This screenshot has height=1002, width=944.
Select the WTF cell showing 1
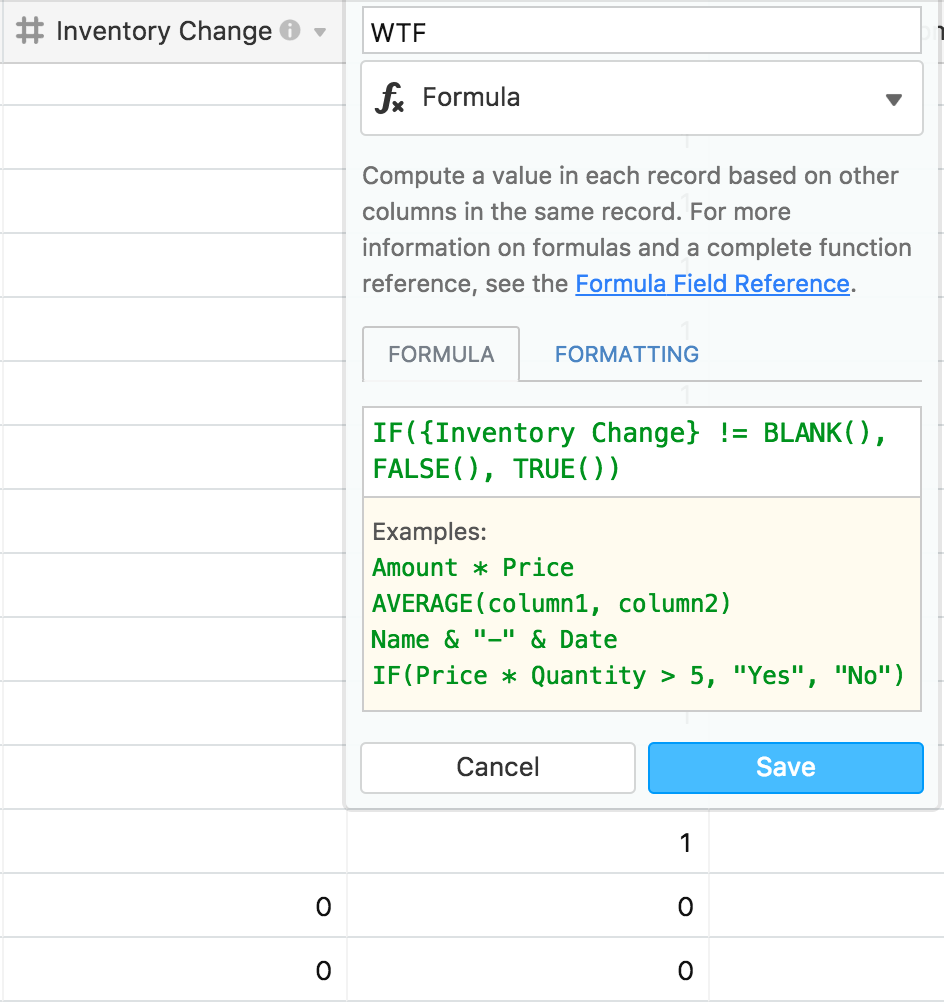pyautogui.click(x=528, y=842)
